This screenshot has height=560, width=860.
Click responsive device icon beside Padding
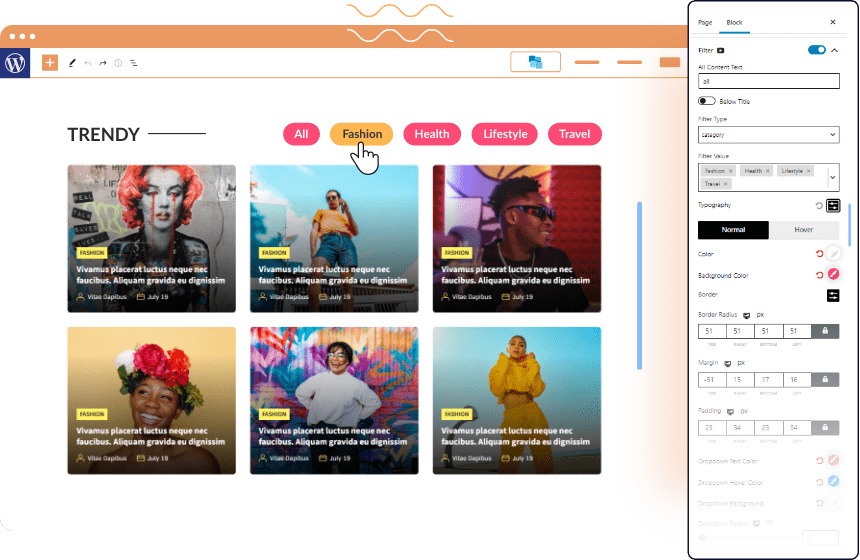coord(730,411)
